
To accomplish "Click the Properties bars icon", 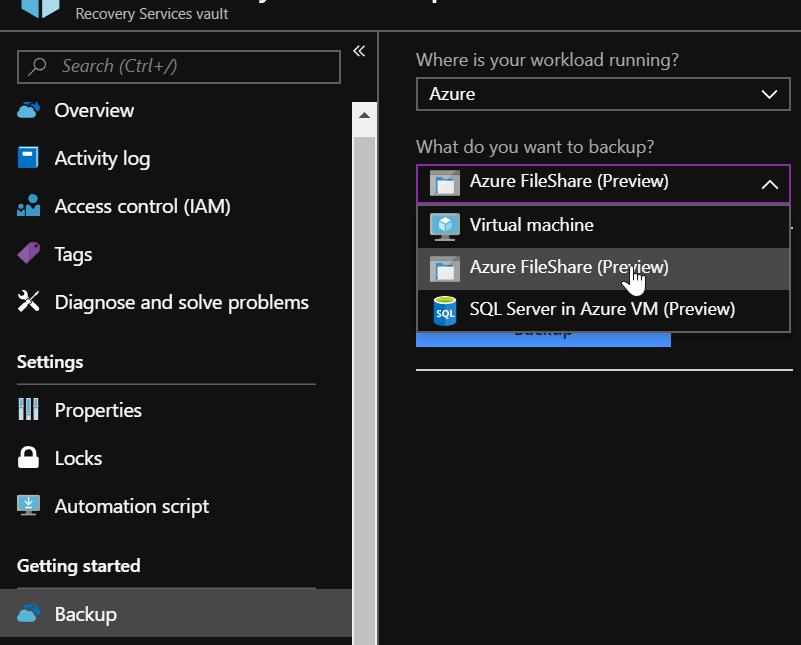I will point(28,410).
